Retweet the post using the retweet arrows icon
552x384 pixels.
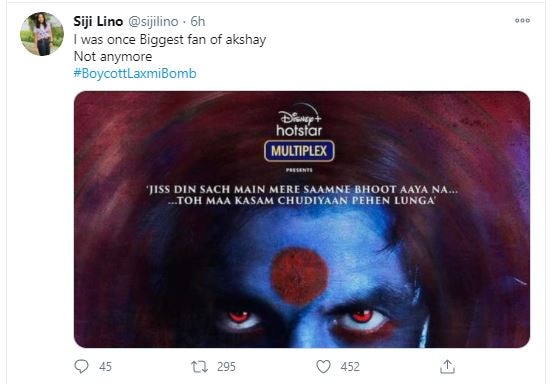coord(200,367)
